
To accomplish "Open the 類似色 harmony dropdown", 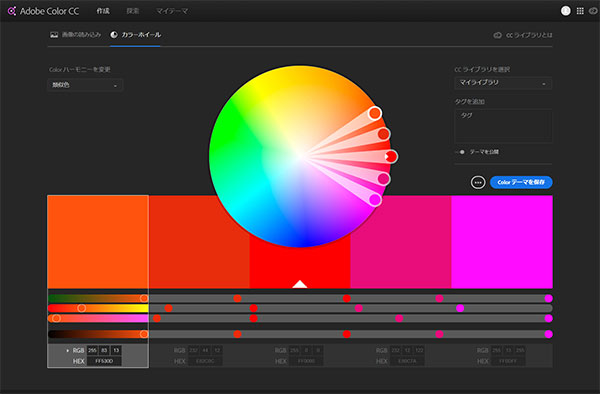I will (x=85, y=85).
